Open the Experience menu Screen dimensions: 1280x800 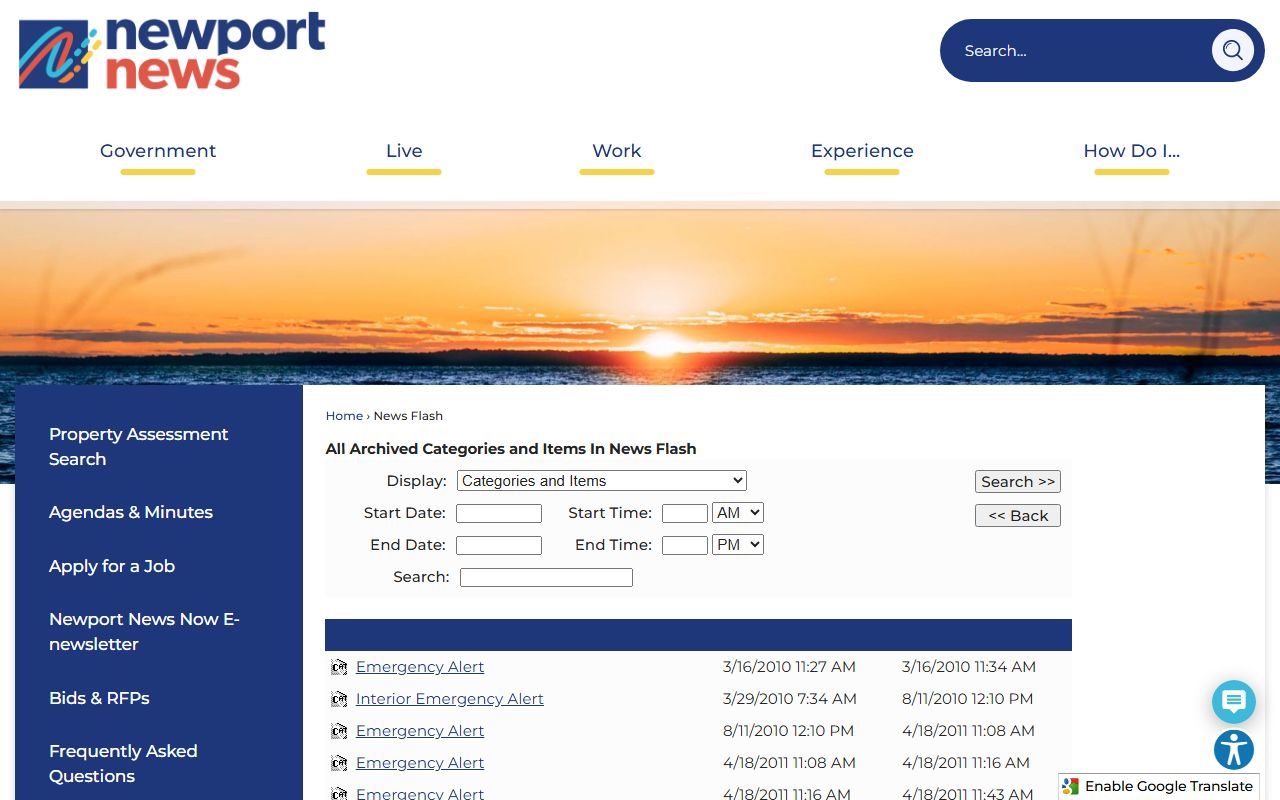(862, 151)
